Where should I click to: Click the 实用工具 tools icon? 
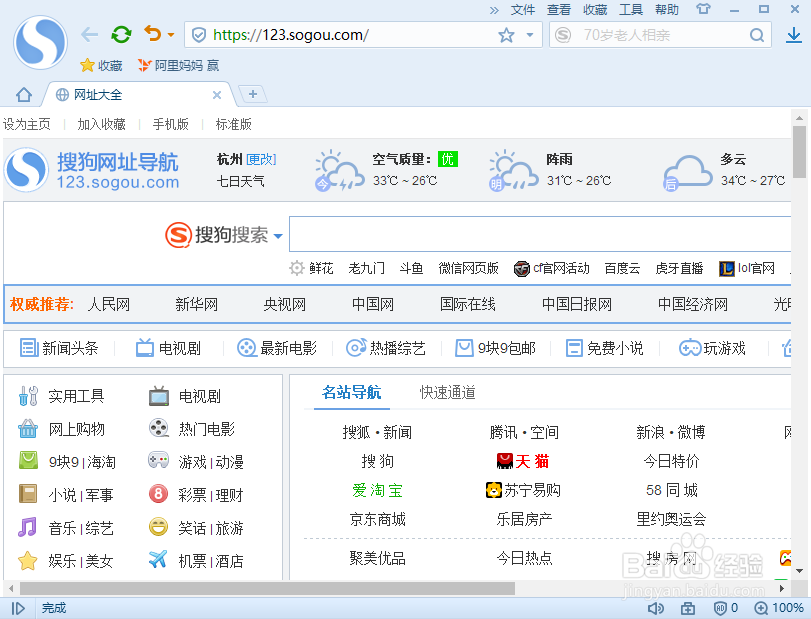point(28,396)
